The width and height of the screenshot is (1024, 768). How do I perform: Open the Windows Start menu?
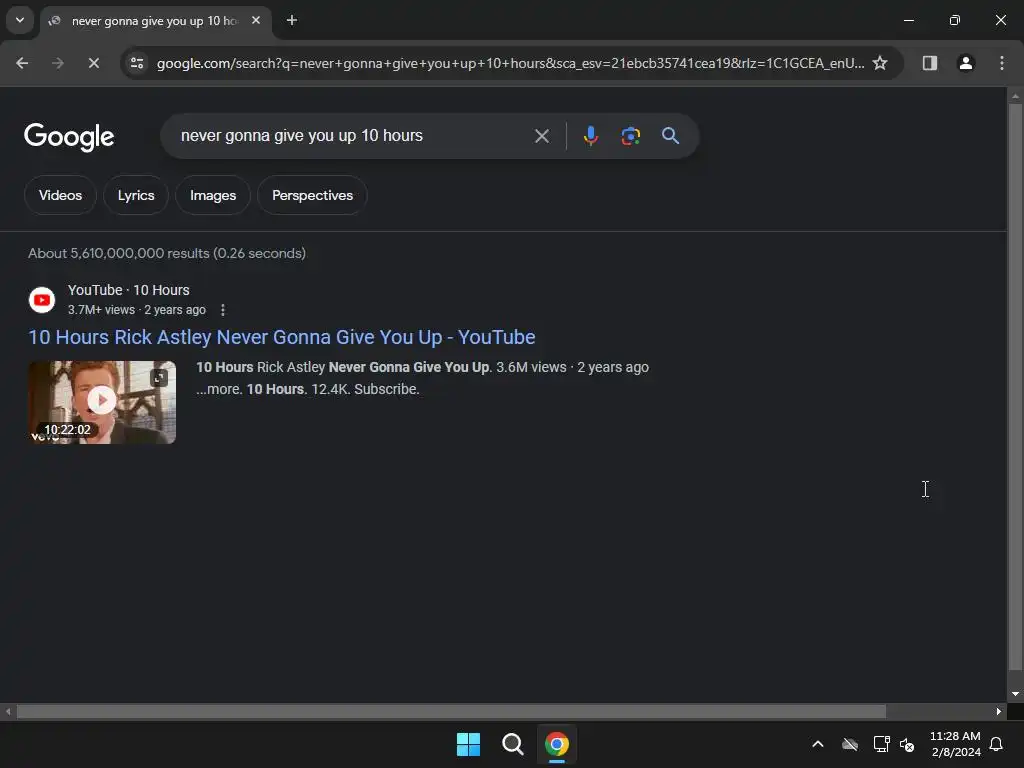point(468,744)
